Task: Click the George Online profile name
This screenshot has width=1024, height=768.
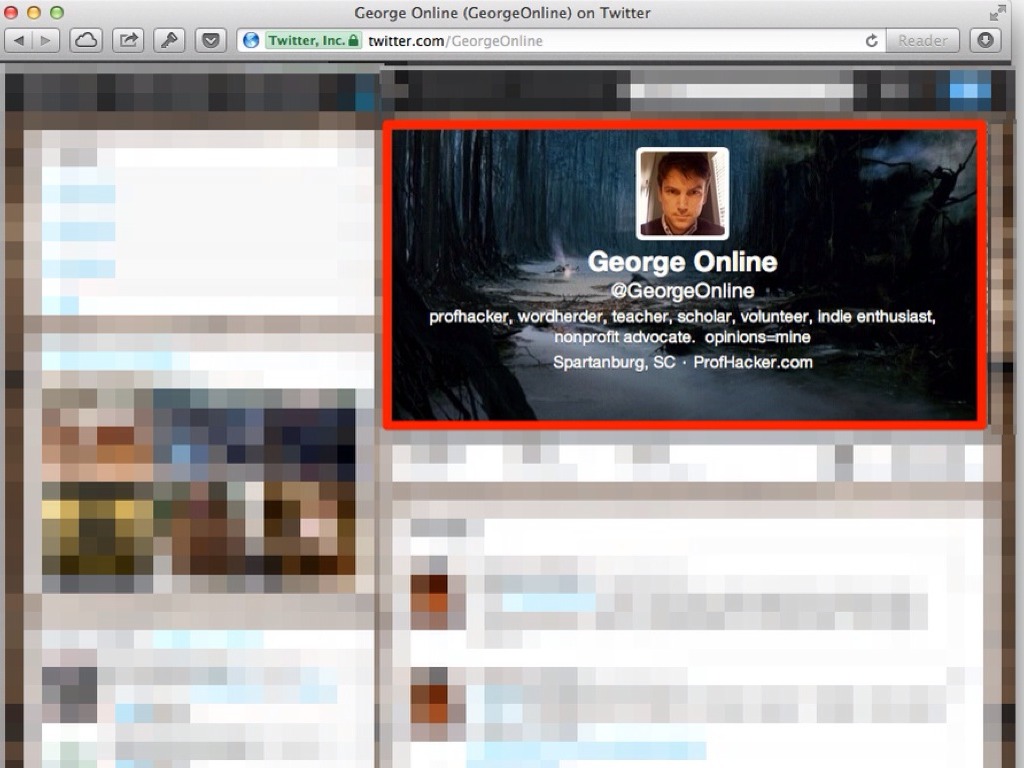Action: point(682,262)
